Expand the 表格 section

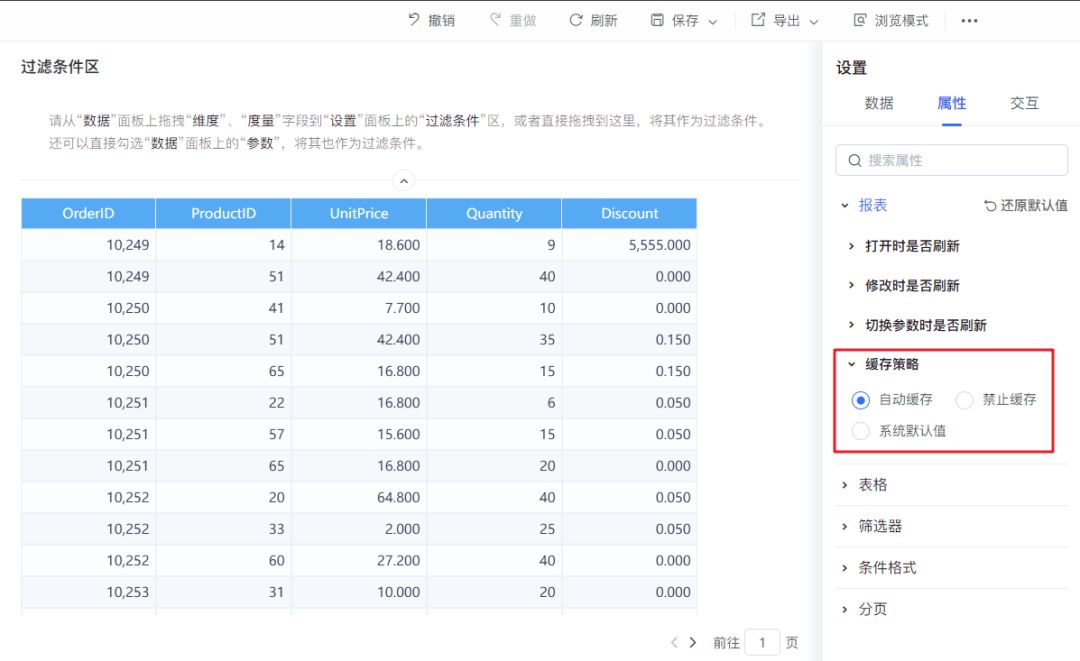[844, 485]
